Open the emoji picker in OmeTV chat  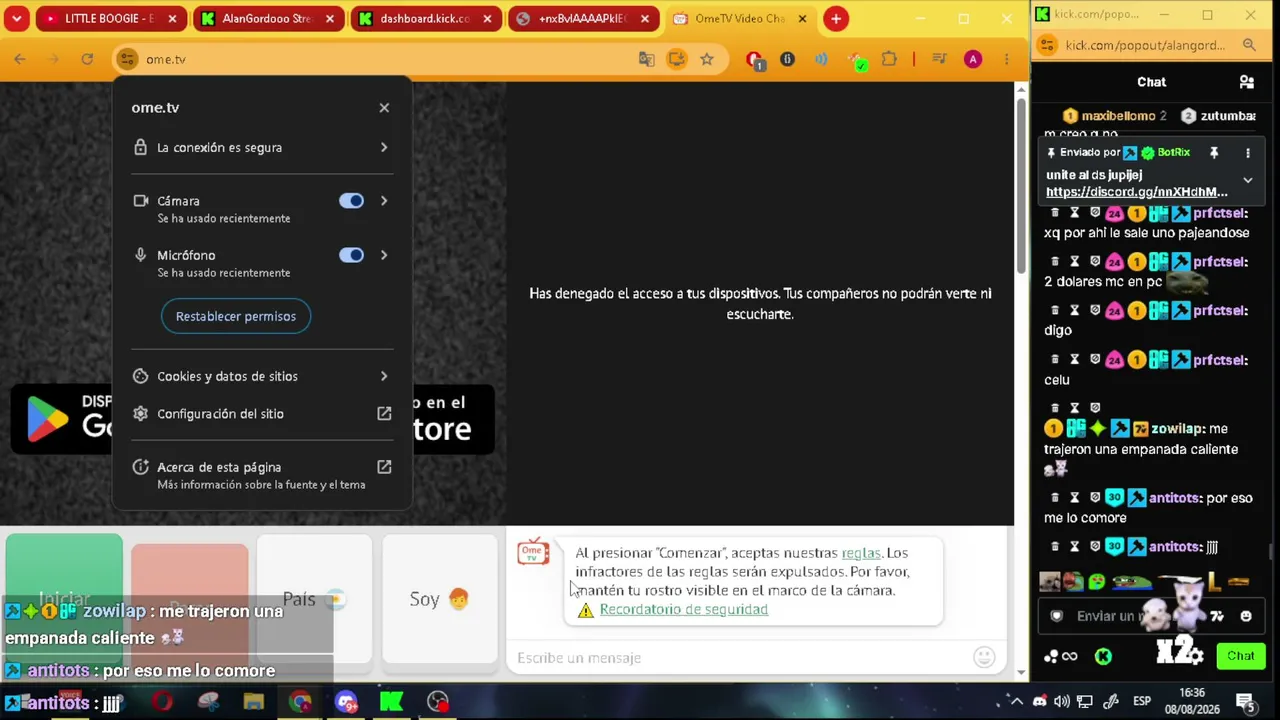(x=984, y=657)
